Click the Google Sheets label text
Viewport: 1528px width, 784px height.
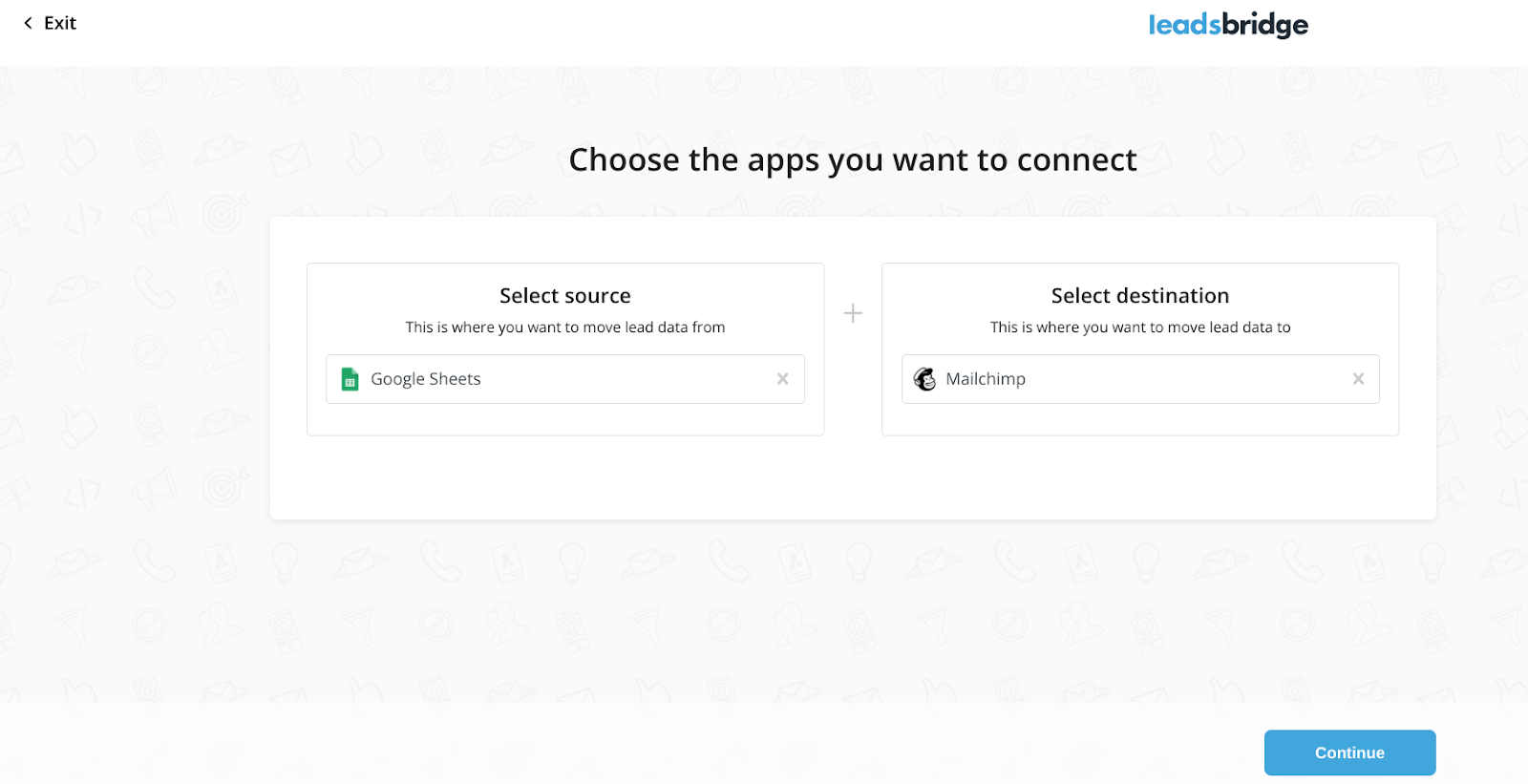426,379
